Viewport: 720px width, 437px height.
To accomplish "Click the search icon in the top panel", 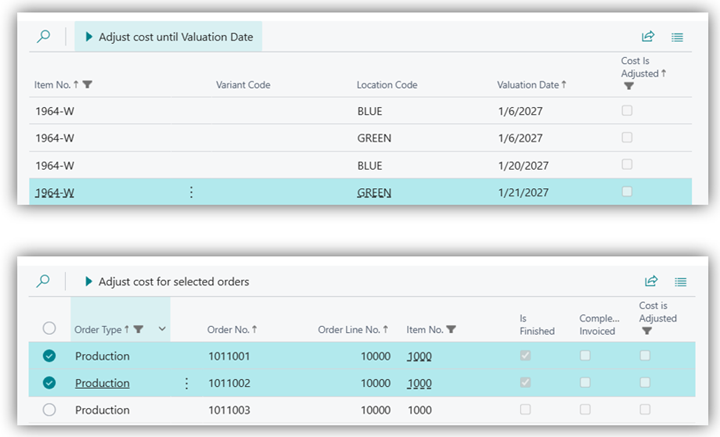I will (43, 37).
